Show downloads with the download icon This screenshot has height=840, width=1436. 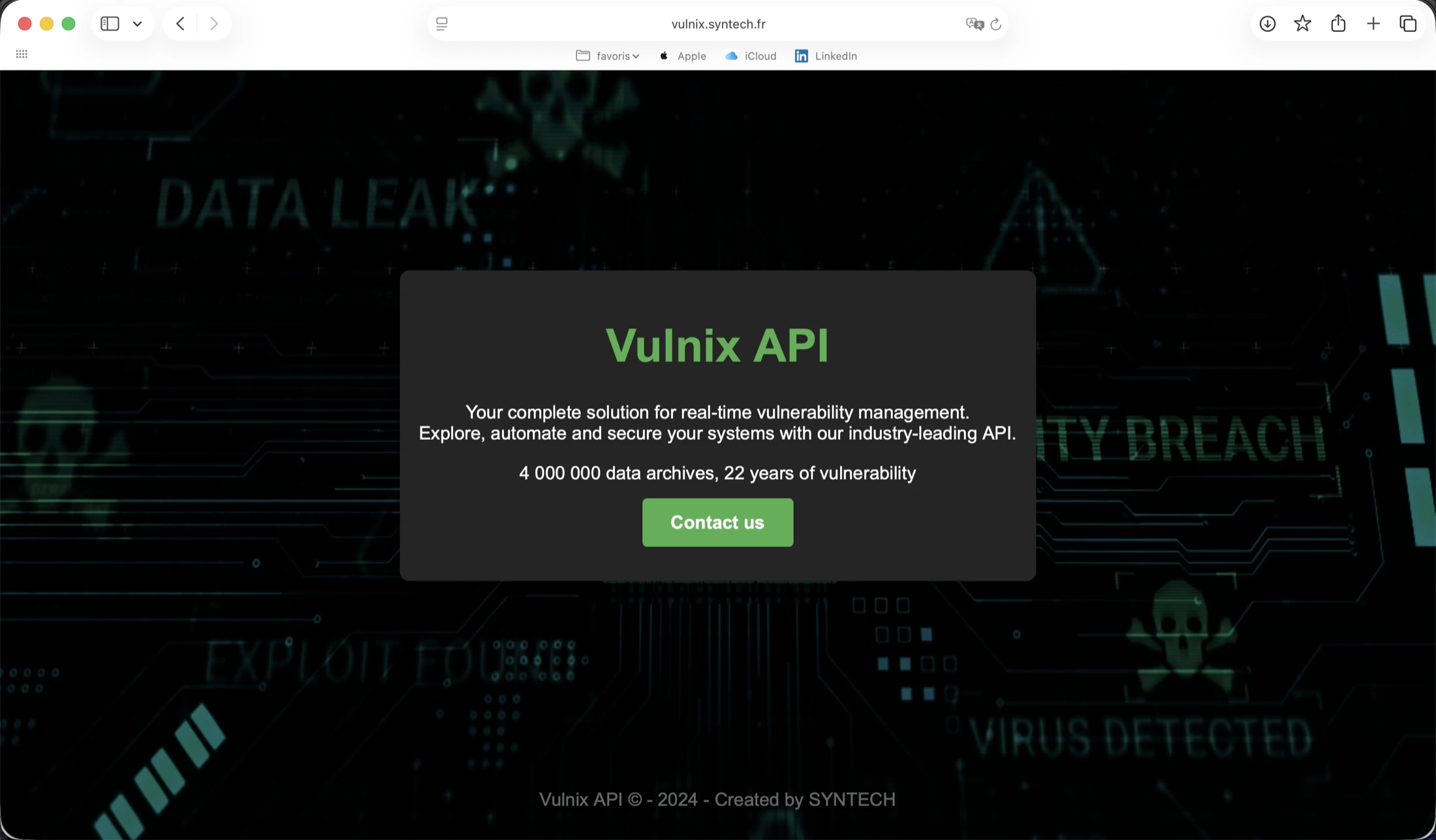coord(1268,24)
